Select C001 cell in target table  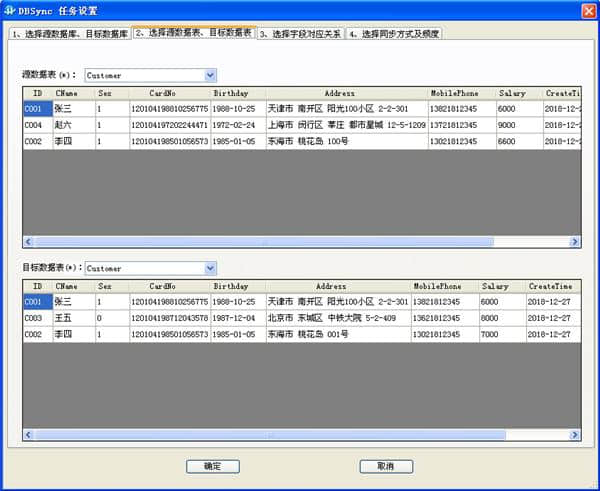point(35,301)
